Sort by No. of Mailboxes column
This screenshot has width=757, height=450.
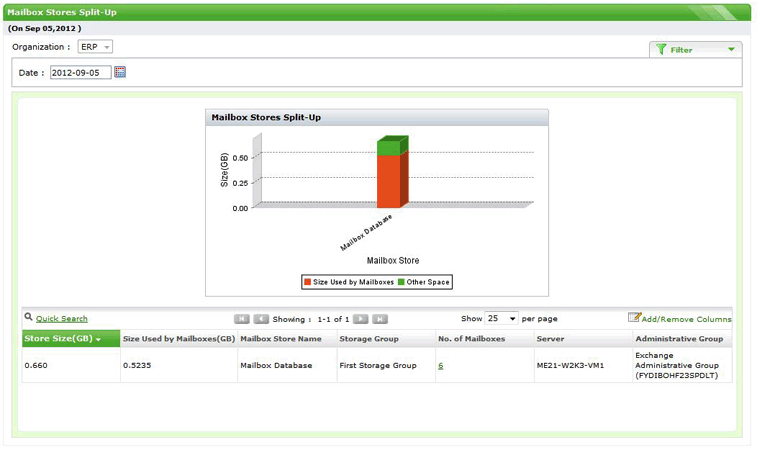tap(485, 338)
